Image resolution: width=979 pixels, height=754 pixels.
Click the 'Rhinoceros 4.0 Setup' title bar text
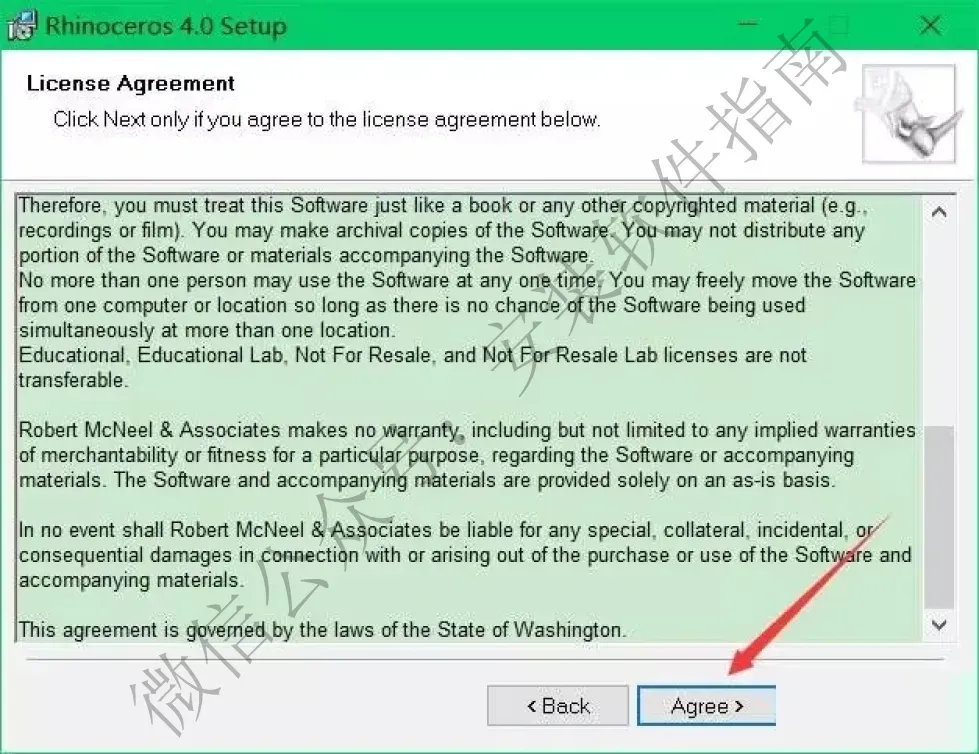click(166, 26)
